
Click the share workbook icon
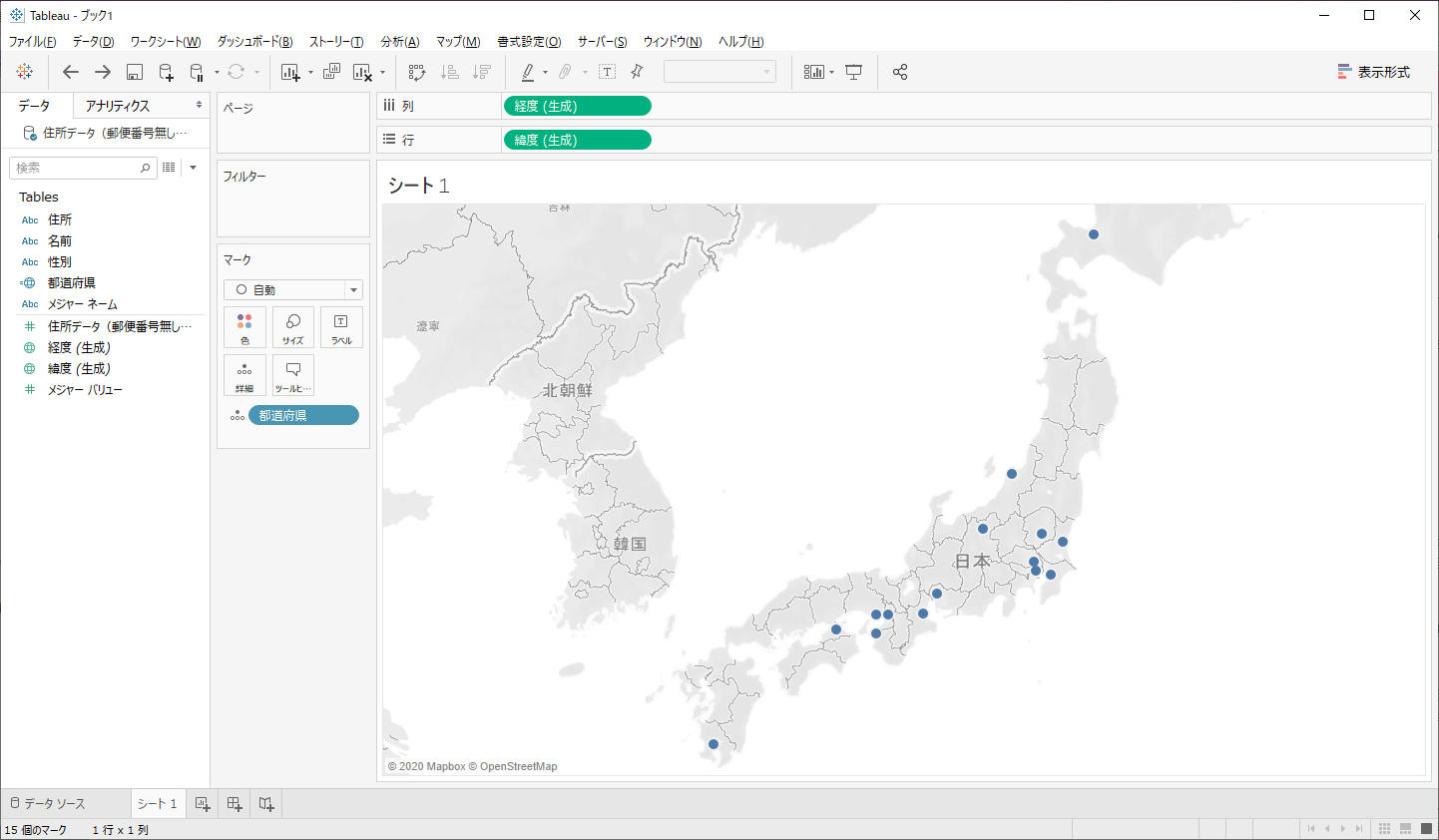[x=900, y=72]
